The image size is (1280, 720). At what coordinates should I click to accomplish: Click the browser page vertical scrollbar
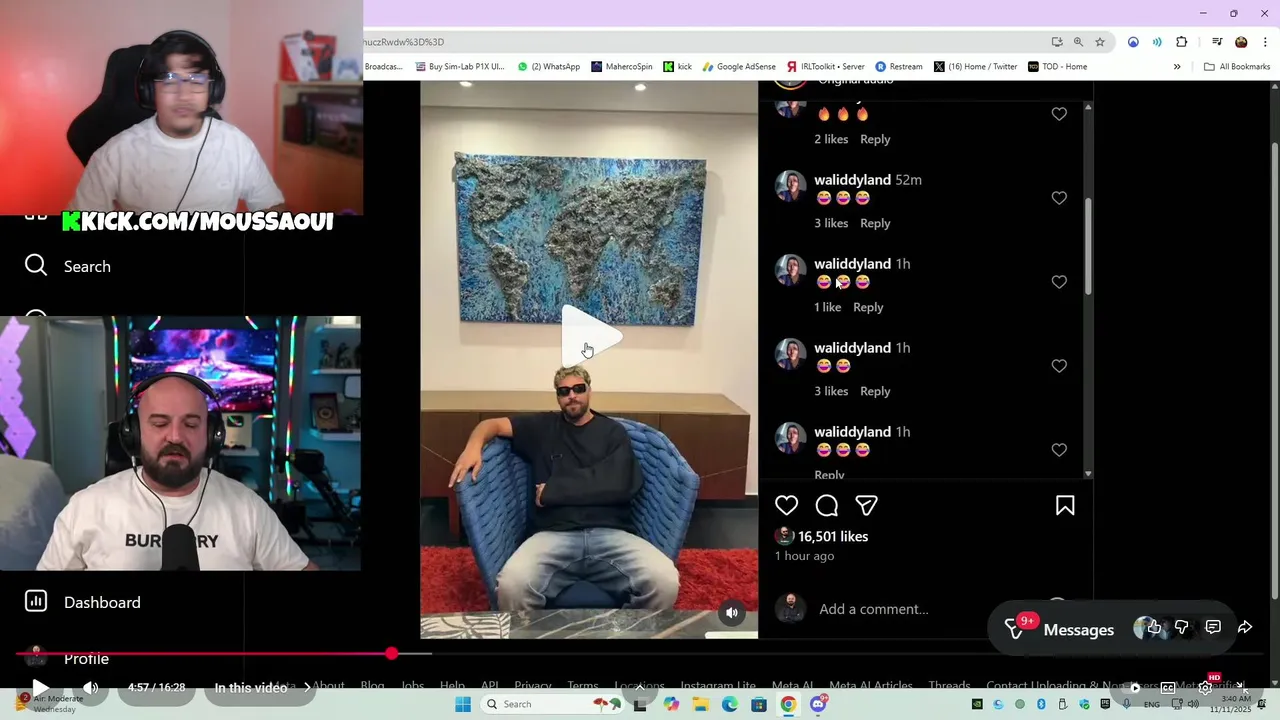click(1274, 370)
